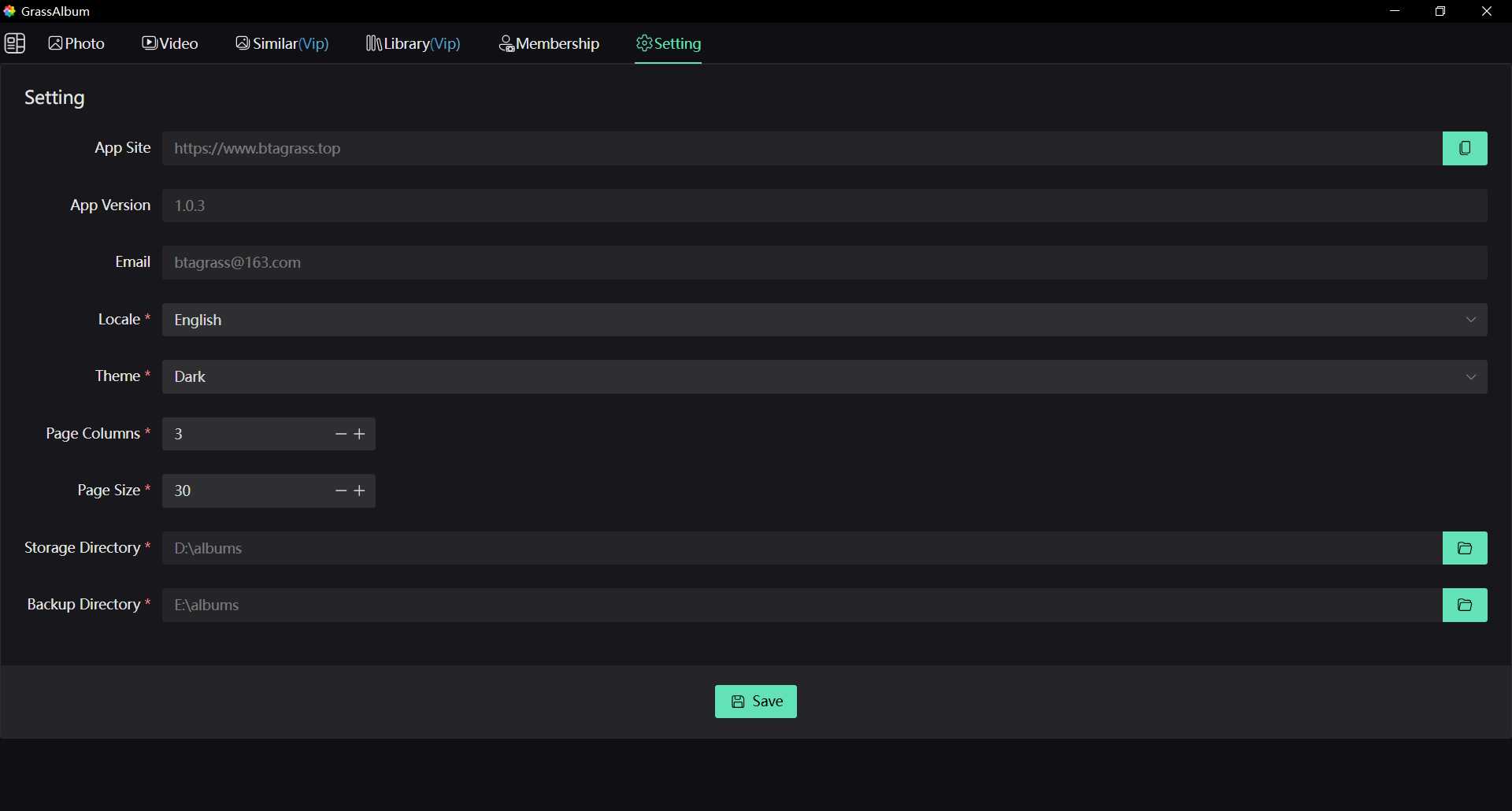Browse for Backup Directory folder

click(1466, 605)
